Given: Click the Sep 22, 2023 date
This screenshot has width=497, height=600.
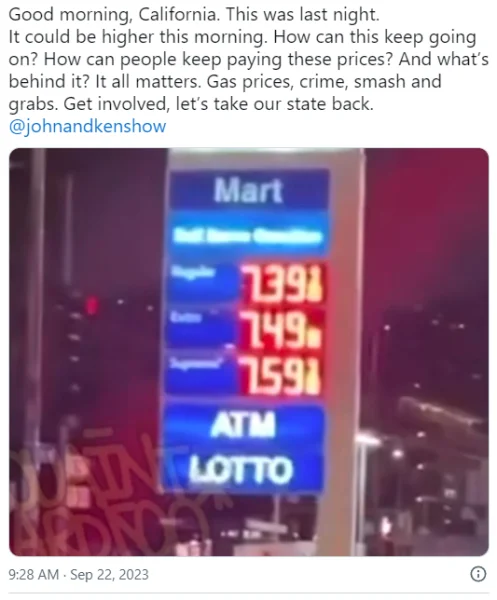Looking at the screenshot, I should click(x=109, y=574).
